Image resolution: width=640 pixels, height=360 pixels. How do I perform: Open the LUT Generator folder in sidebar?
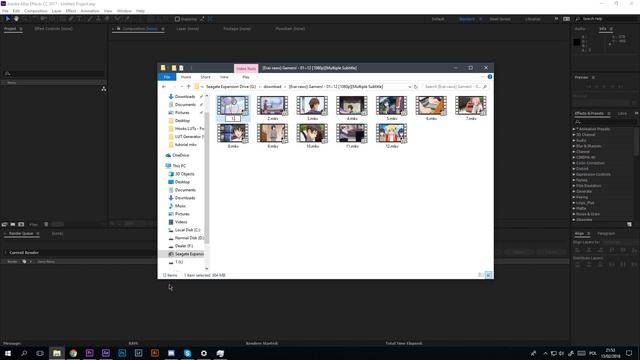click(187, 137)
